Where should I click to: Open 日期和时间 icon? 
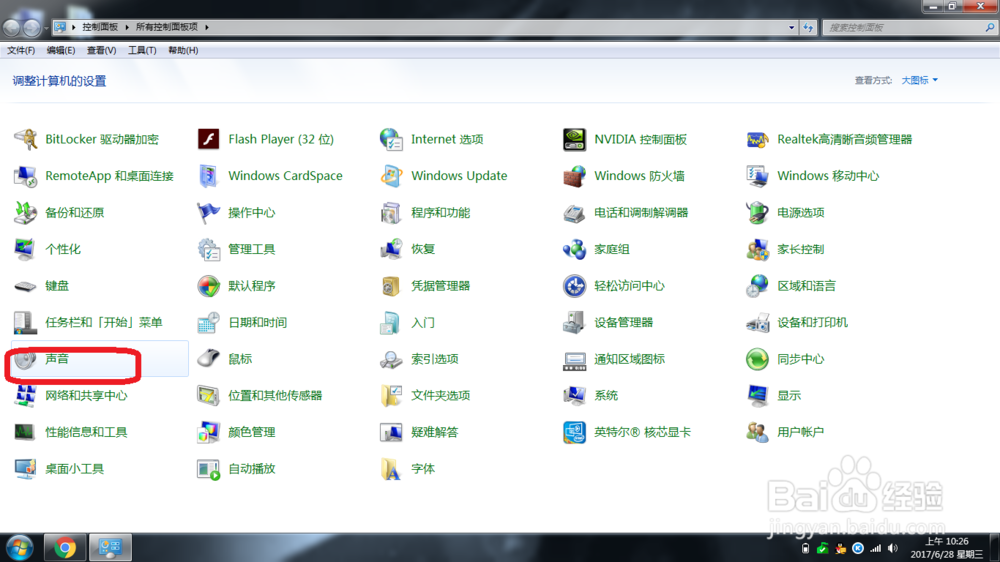coord(209,322)
